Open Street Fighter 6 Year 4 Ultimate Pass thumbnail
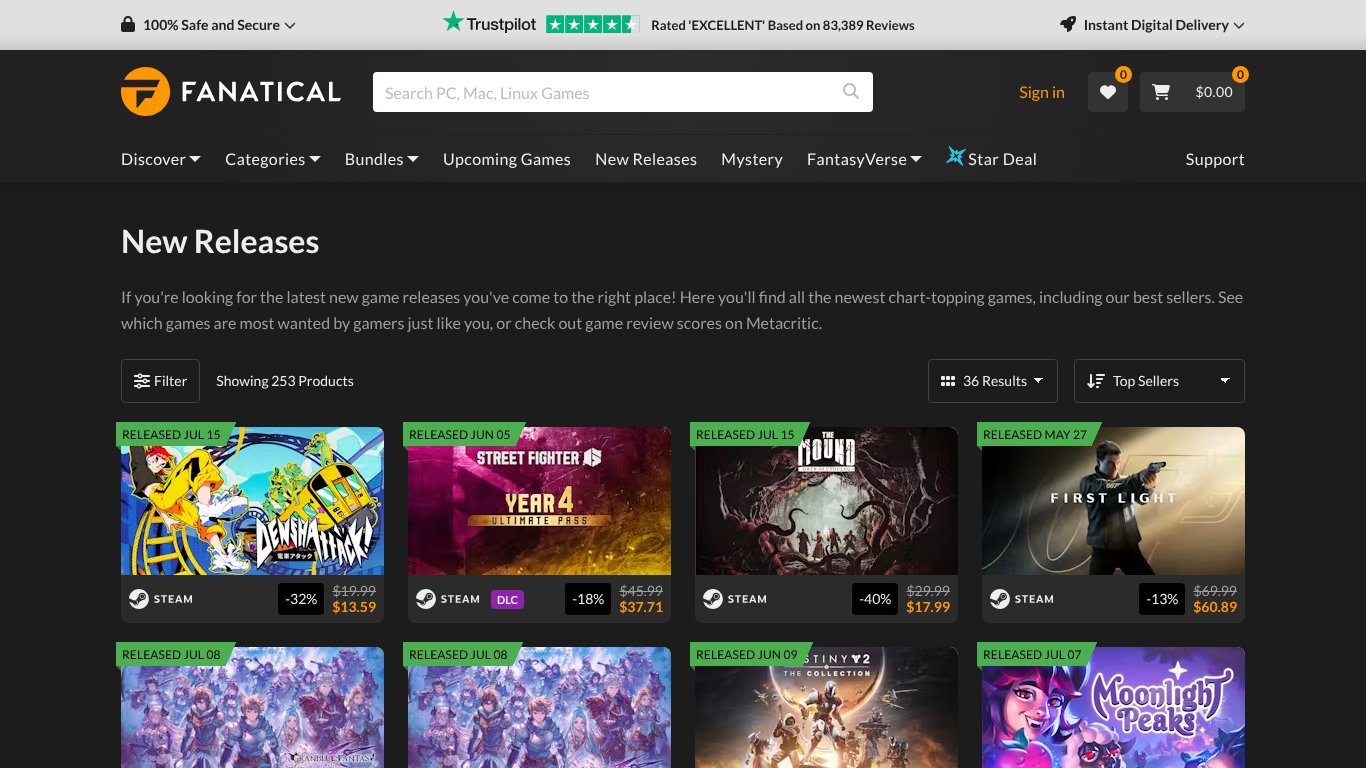This screenshot has height=768, width=1366. 539,501
